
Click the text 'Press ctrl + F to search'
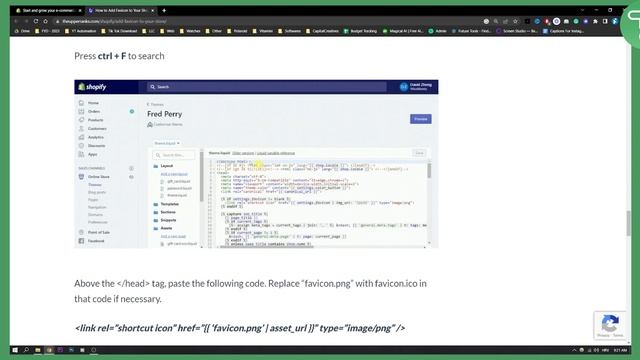pos(119,56)
